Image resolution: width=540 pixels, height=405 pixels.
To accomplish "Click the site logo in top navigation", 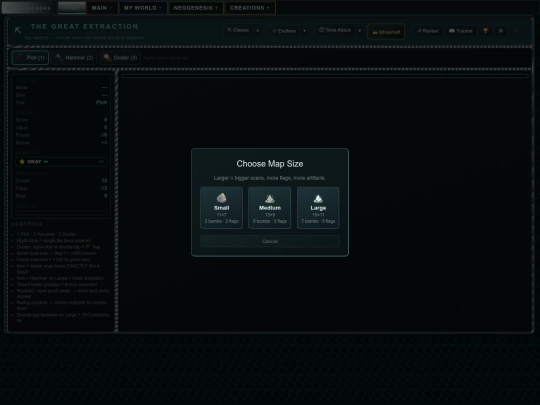I will 29,8.
